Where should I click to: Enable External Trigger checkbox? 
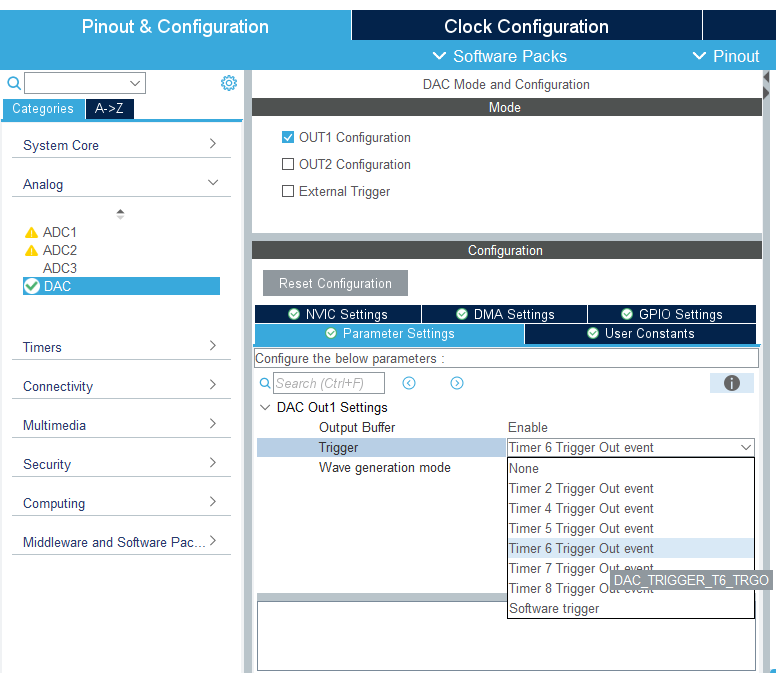pos(288,191)
